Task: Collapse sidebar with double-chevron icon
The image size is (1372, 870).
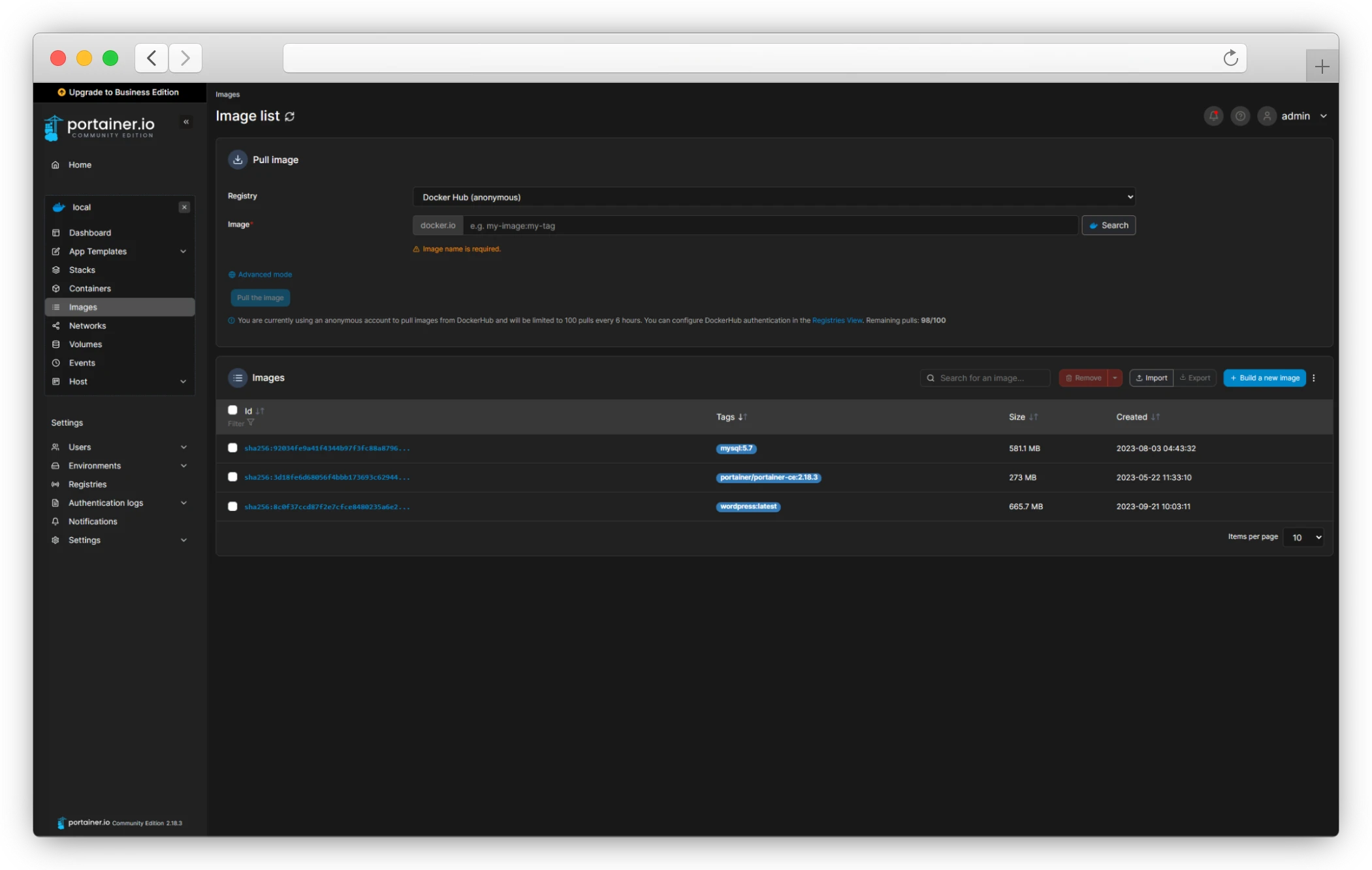Action: coord(186,122)
